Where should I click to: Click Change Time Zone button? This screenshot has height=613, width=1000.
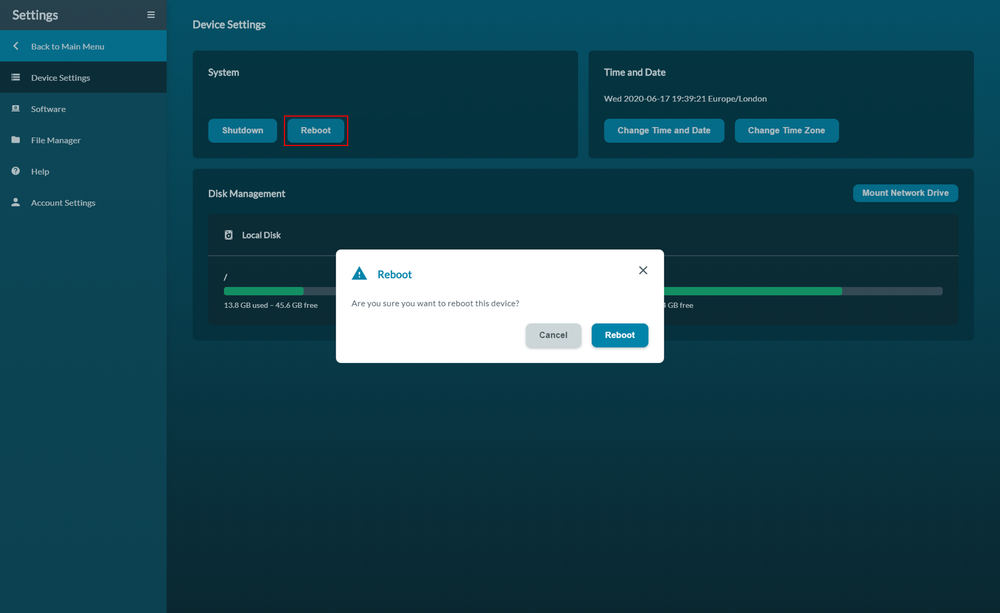[x=786, y=130]
